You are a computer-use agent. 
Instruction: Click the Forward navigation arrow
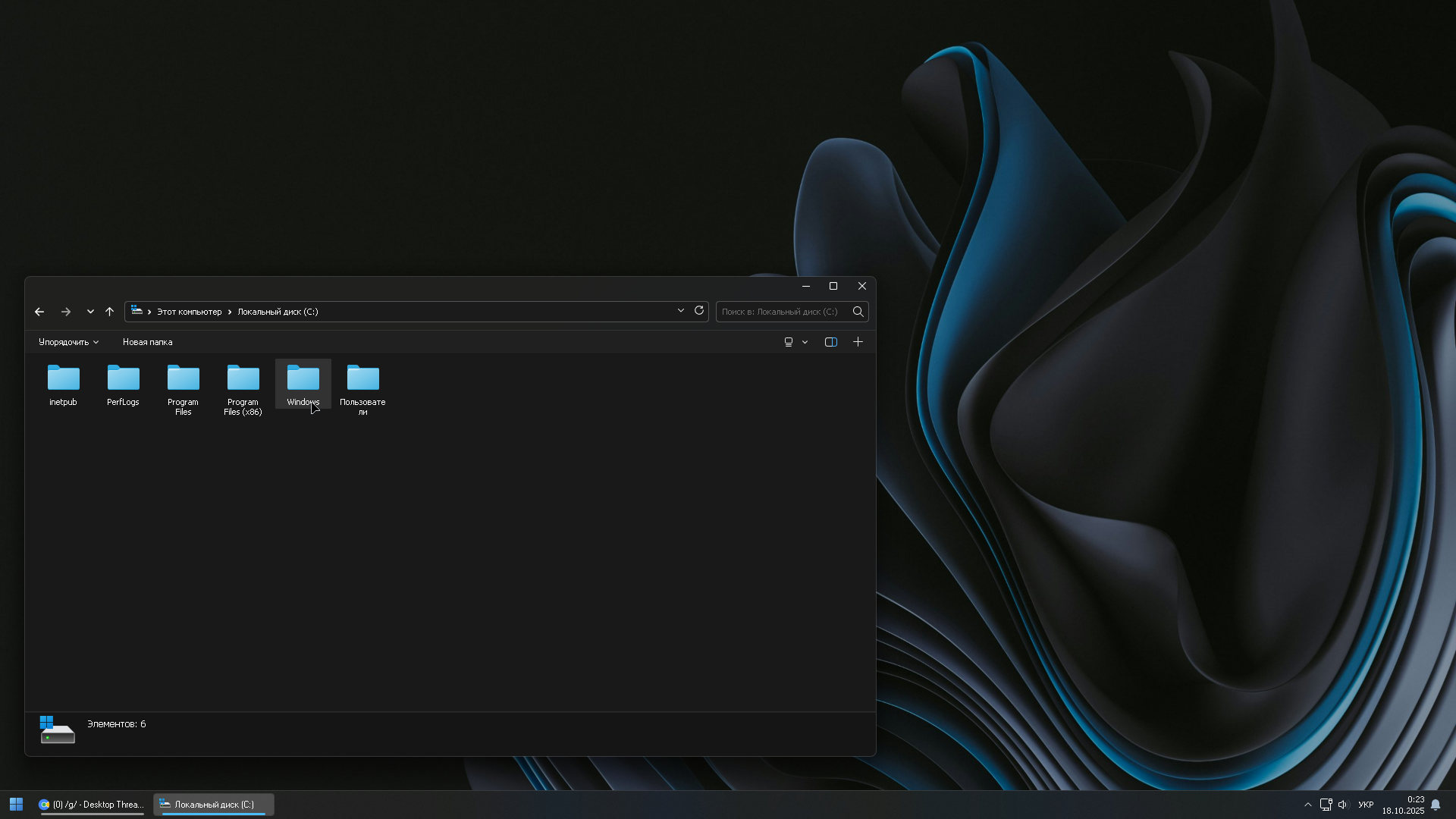pyautogui.click(x=66, y=312)
